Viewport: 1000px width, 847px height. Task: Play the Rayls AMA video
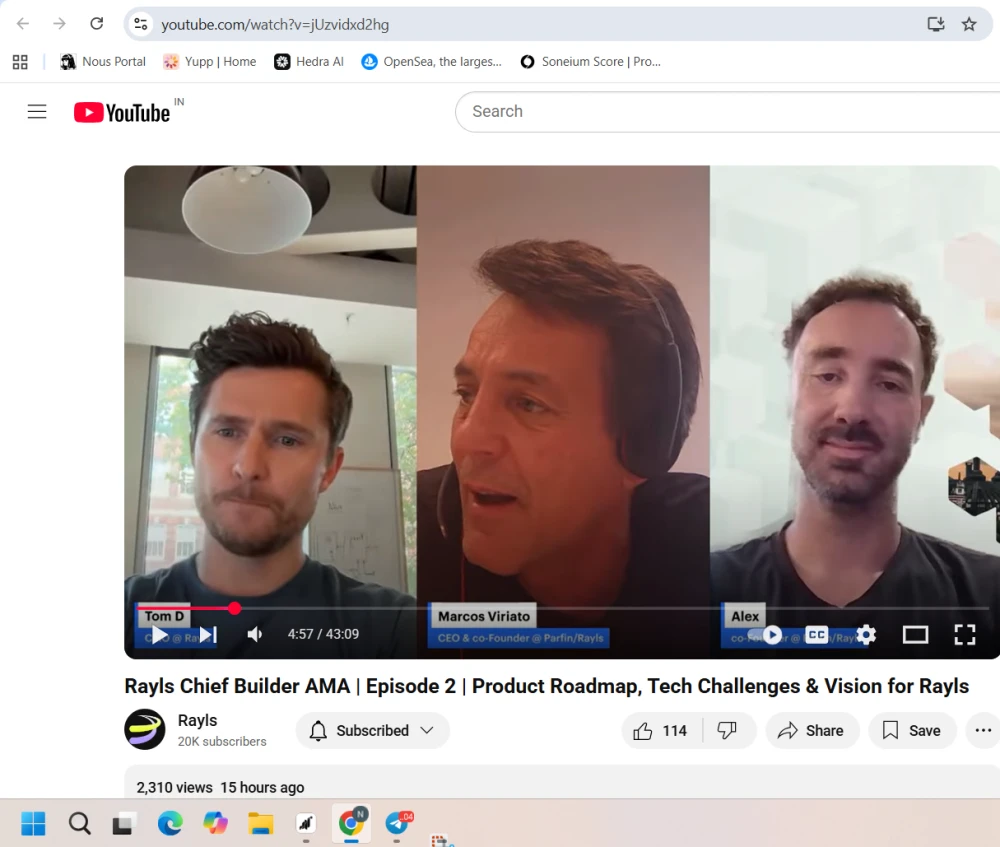point(160,634)
